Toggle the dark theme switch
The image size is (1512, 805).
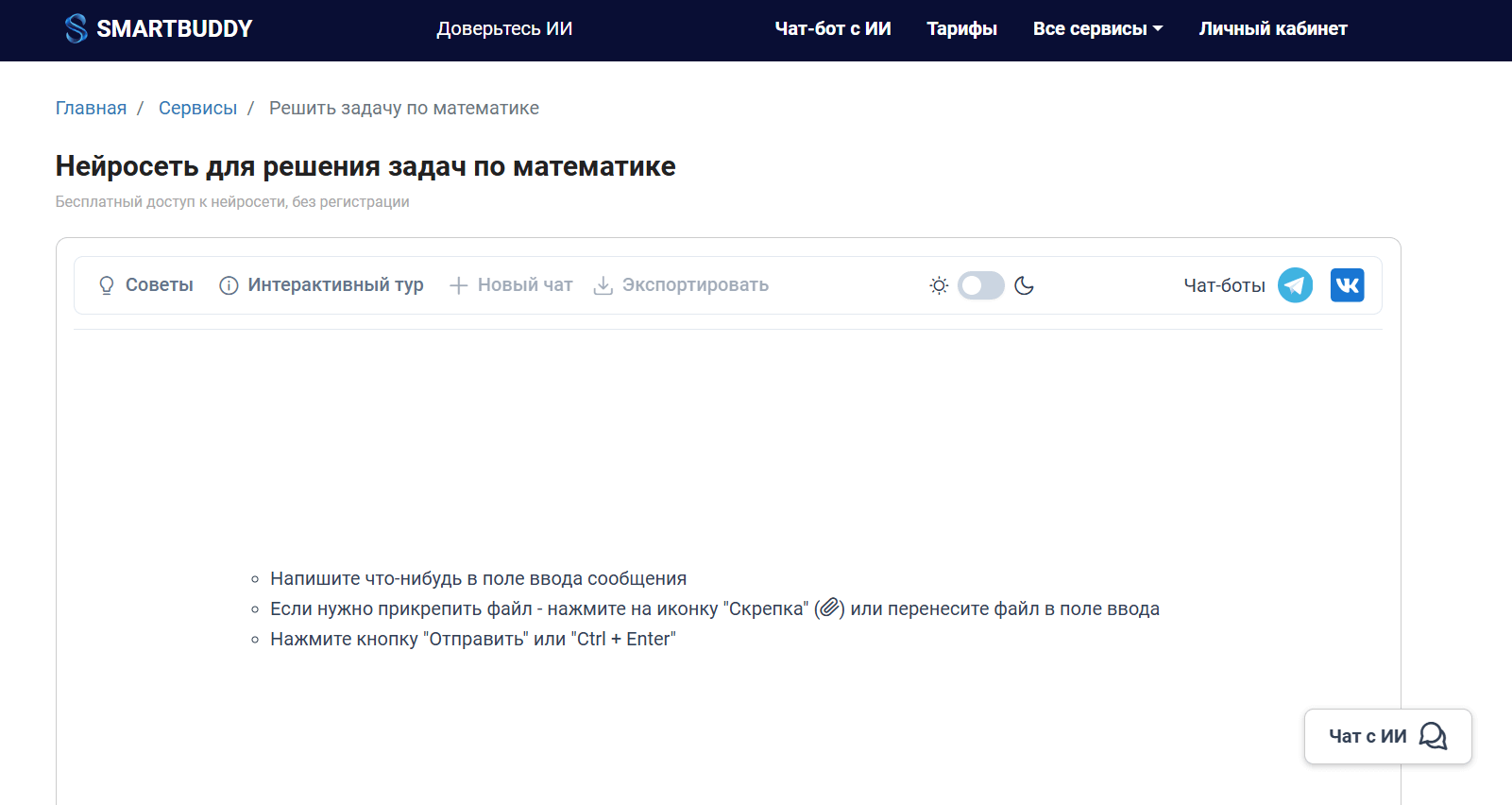tap(980, 285)
